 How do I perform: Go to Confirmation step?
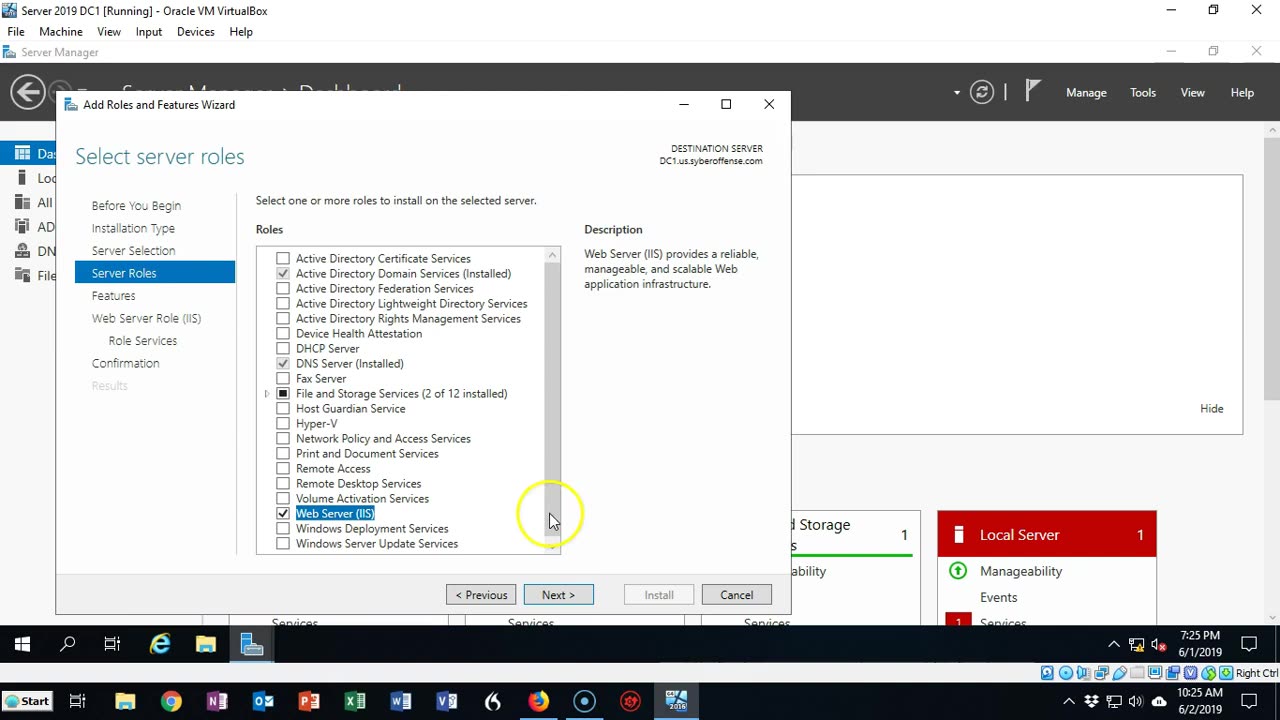click(x=125, y=363)
